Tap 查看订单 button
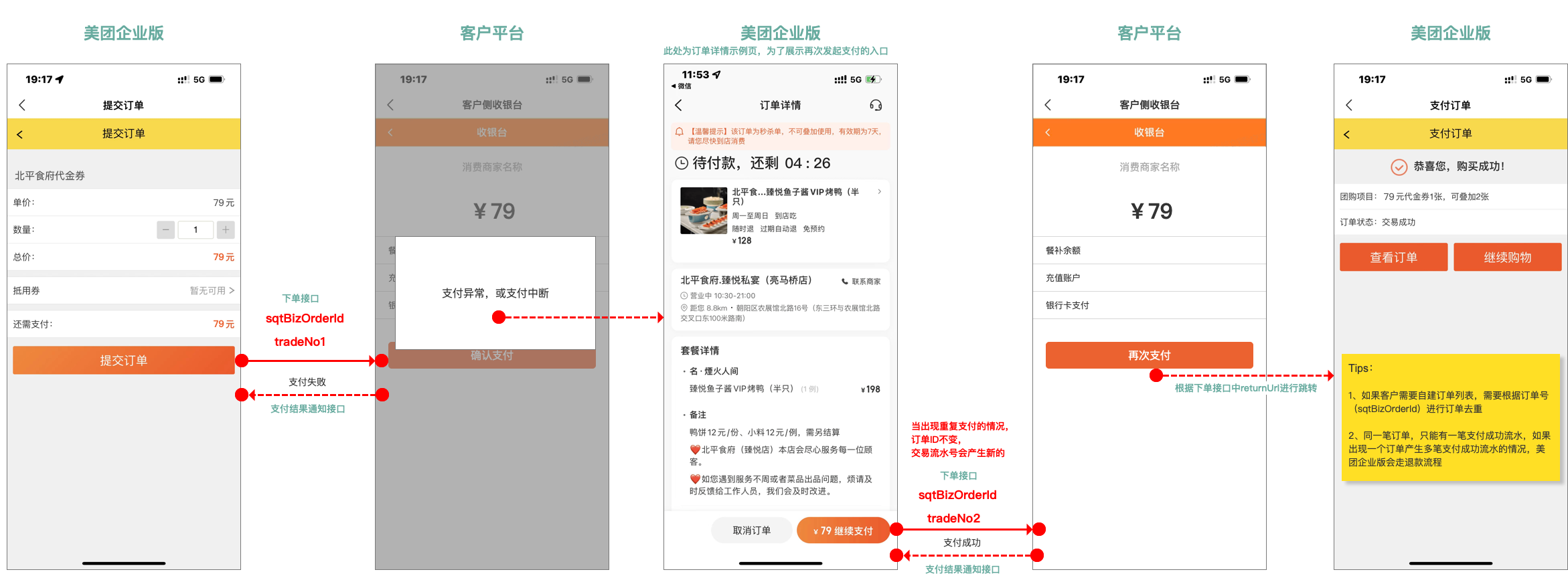Screen dimensions: 1568x576 [1394, 257]
